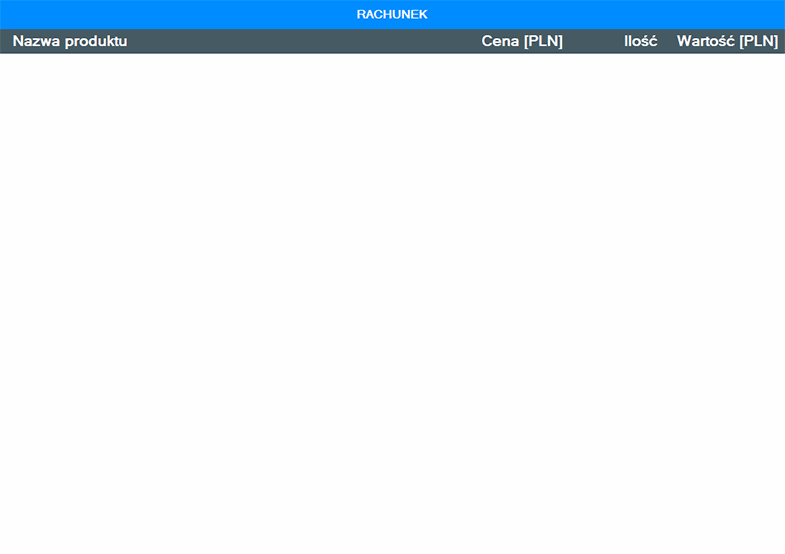785x554 pixels.
Task: Click the word Cena in the header row
Action: tap(500, 41)
